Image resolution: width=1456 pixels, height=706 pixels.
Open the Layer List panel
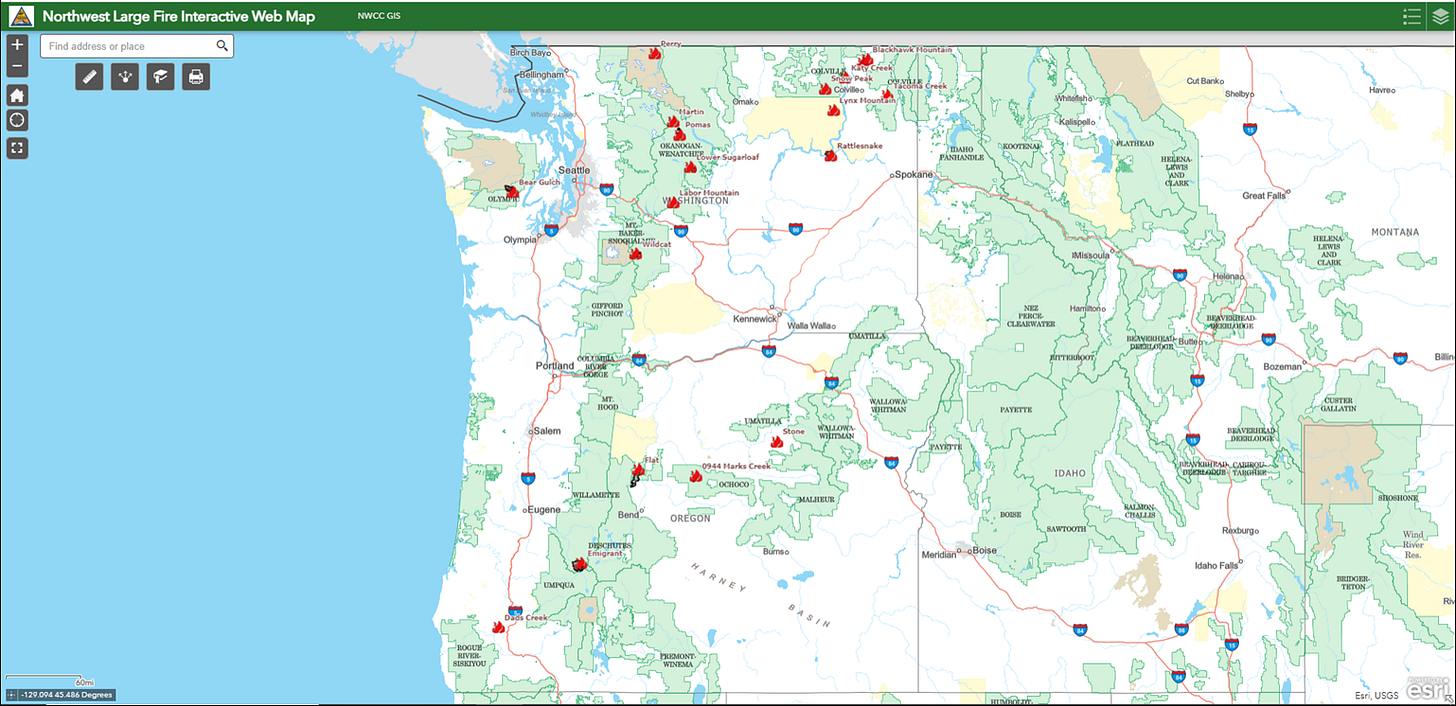1441,16
